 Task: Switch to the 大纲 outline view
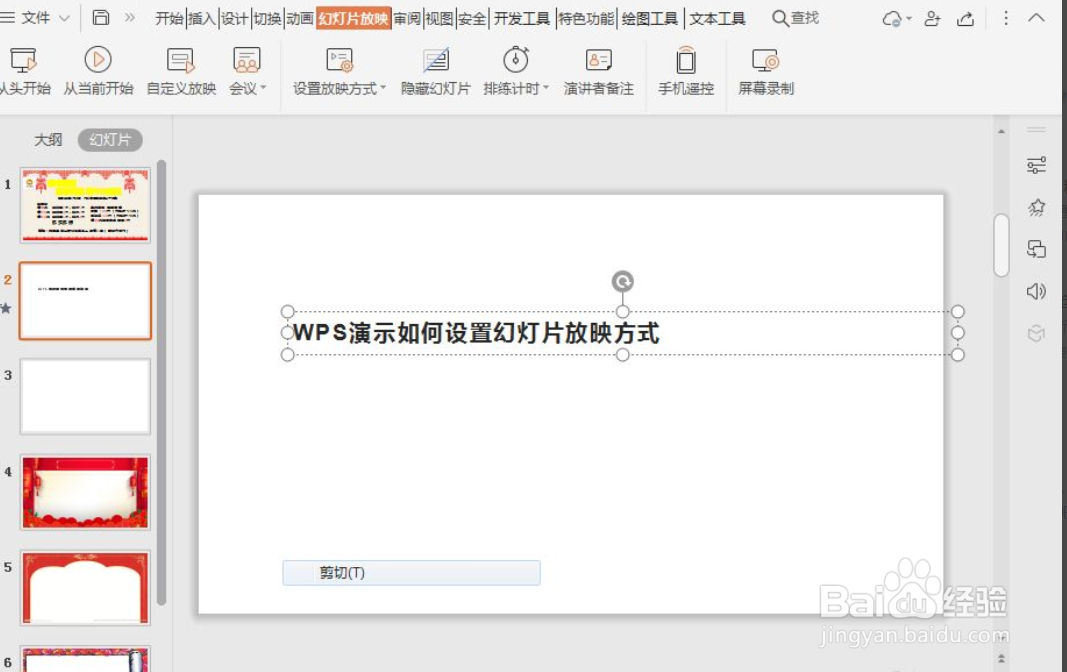48,140
